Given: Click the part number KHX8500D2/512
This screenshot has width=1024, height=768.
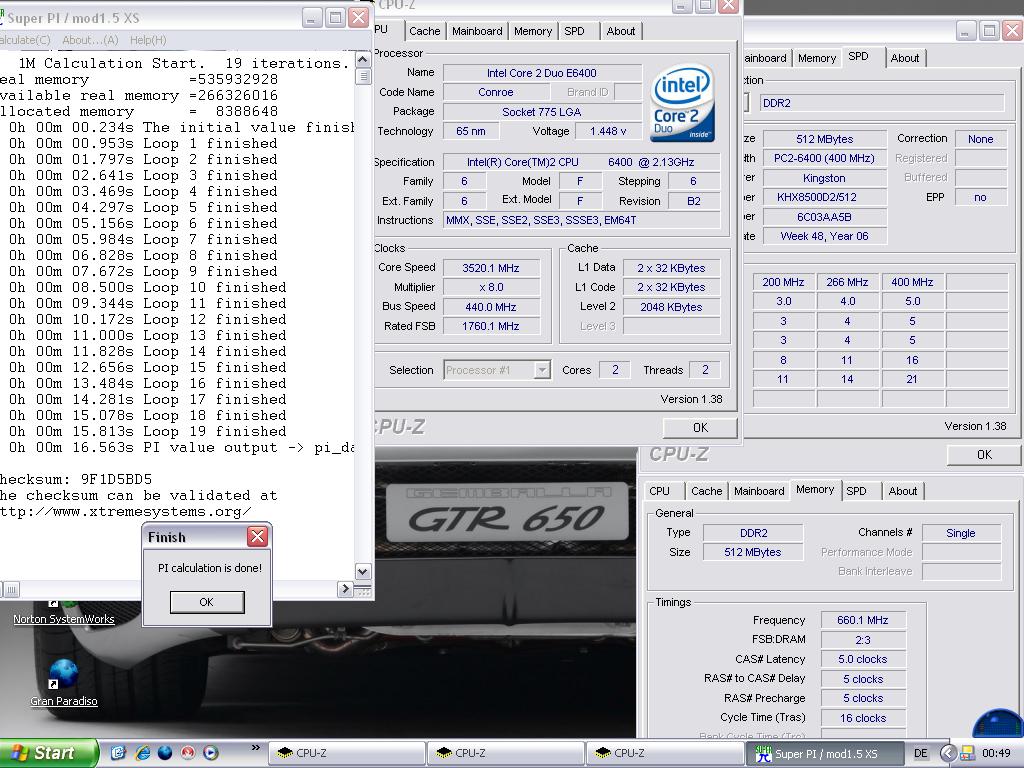Looking at the screenshot, I should point(824,197).
